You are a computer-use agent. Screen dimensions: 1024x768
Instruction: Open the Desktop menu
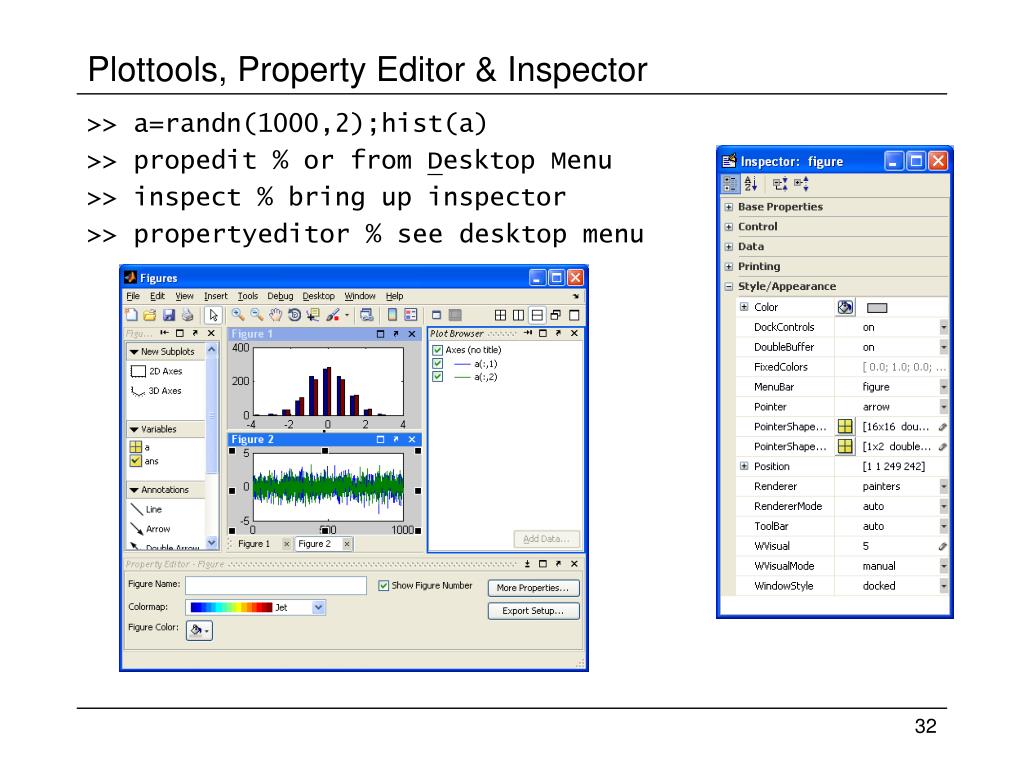pyautogui.click(x=318, y=296)
